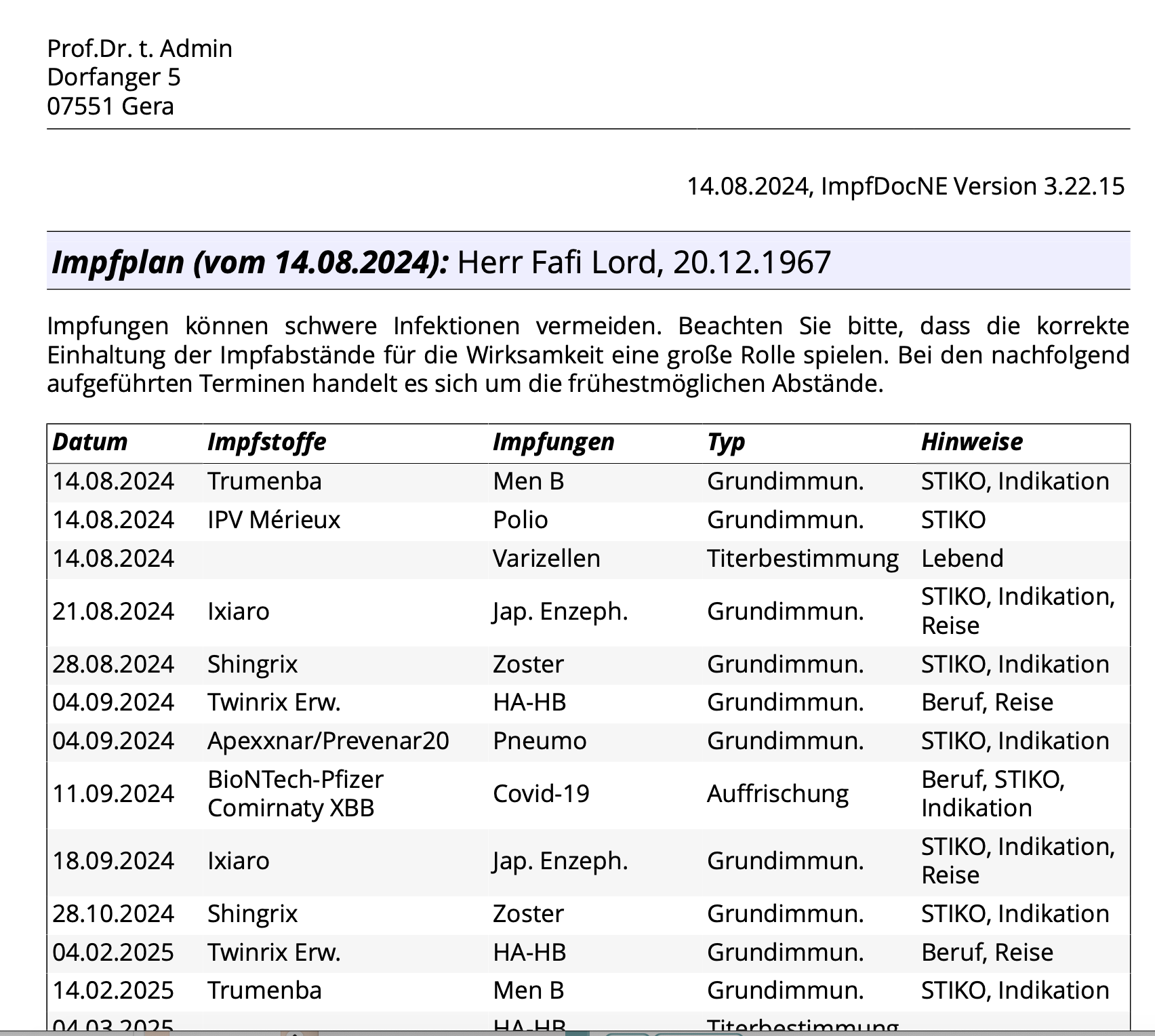Click 'Men B' in the 14.08.2024 row
1155x1036 pixels.
click(x=529, y=481)
